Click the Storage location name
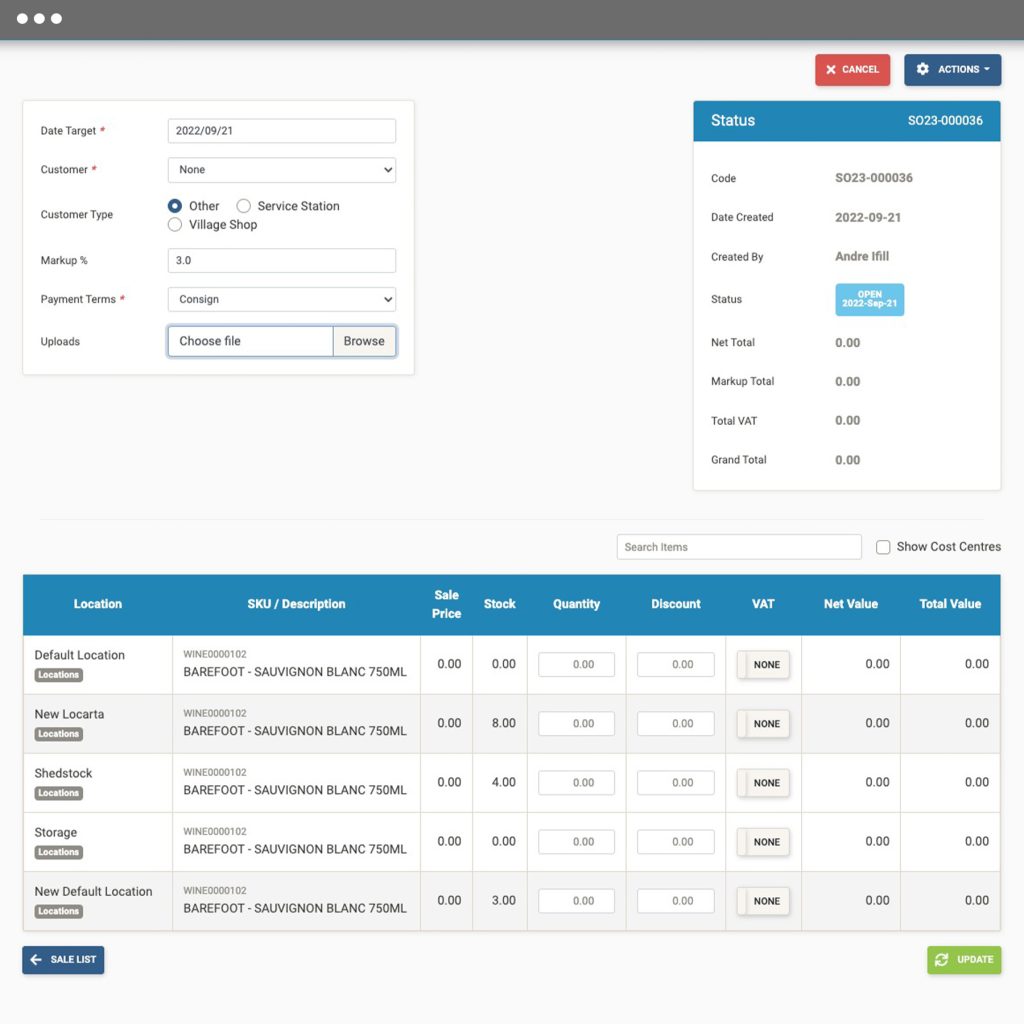The height and width of the screenshot is (1024, 1024). (56, 832)
